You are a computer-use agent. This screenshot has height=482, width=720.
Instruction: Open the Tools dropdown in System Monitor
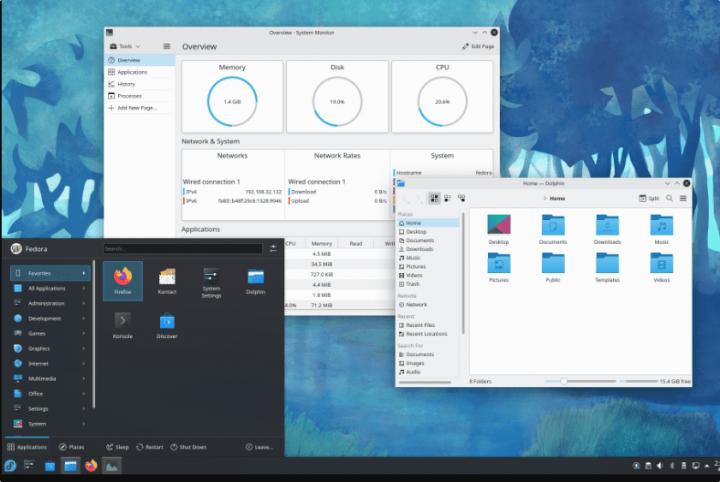click(130, 46)
